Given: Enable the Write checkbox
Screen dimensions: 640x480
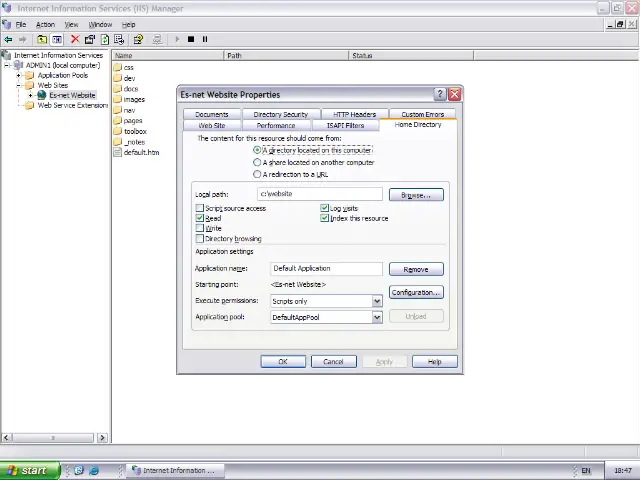Looking at the screenshot, I should tap(200, 228).
